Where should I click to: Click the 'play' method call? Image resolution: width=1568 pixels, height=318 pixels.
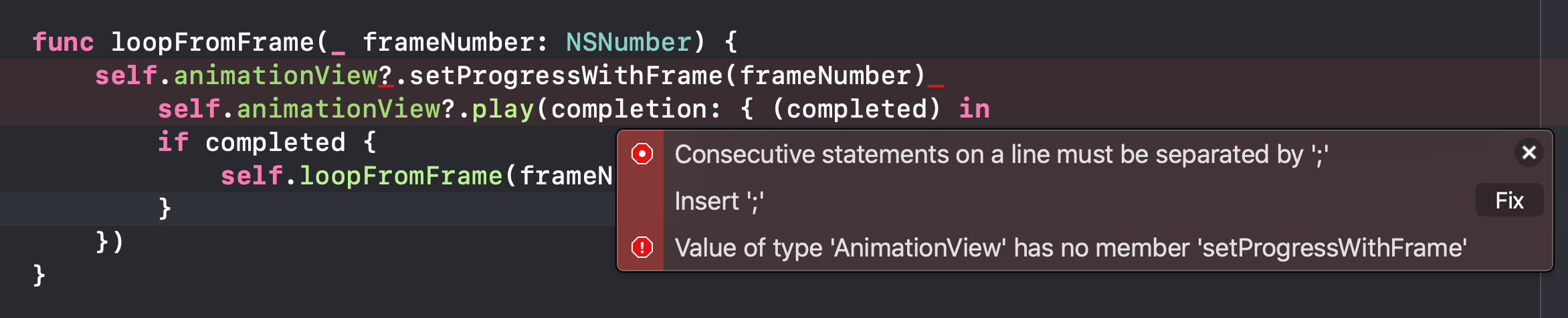point(503,109)
